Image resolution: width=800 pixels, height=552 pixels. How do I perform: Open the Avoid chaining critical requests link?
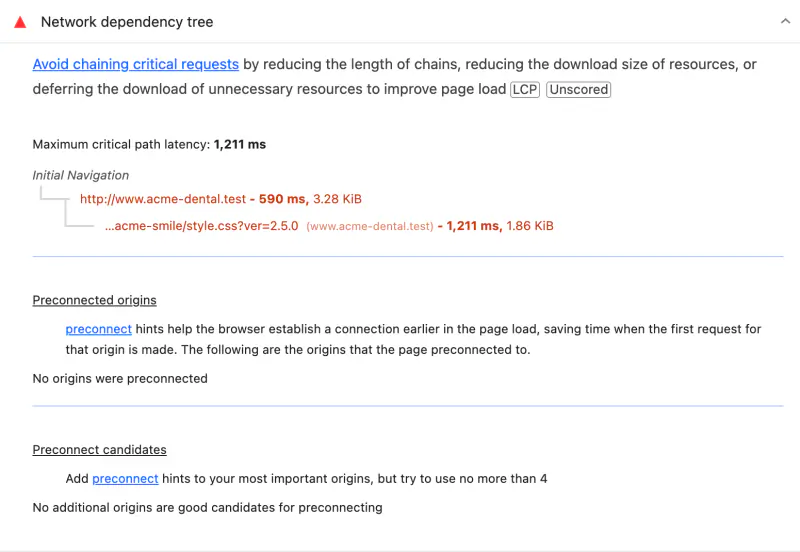click(x=136, y=64)
